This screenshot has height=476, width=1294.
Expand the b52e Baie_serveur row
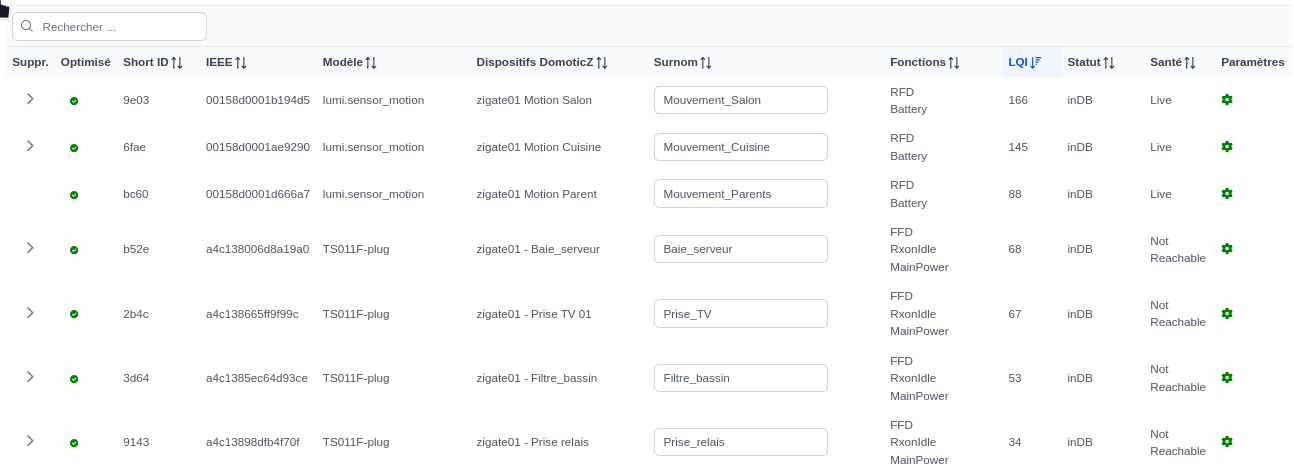point(30,248)
